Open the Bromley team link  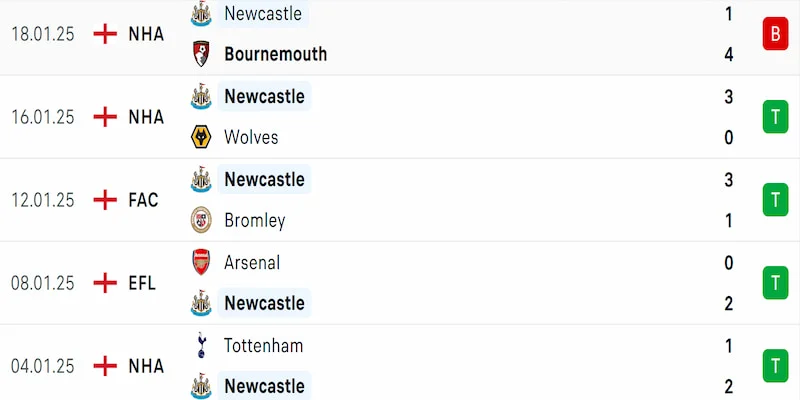point(255,220)
